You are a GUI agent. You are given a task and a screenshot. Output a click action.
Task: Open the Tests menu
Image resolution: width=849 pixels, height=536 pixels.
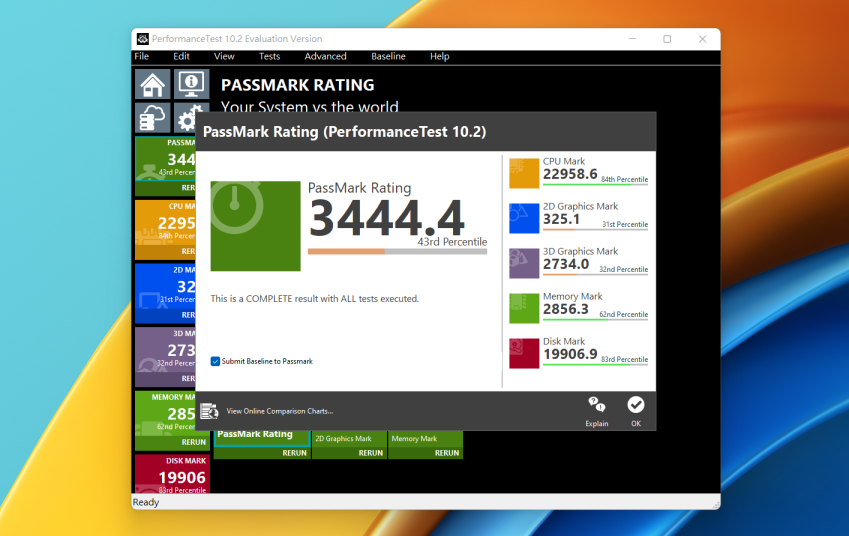tap(269, 56)
